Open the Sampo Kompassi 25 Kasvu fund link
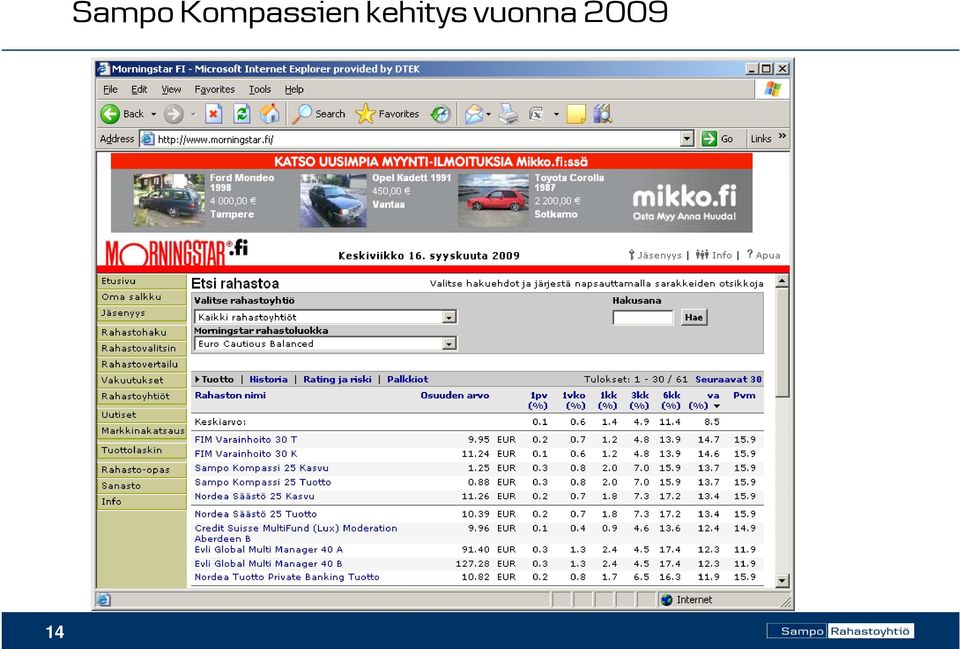The height and width of the screenshot is (649, 960). pyautogui.click(x=261, y=468)
